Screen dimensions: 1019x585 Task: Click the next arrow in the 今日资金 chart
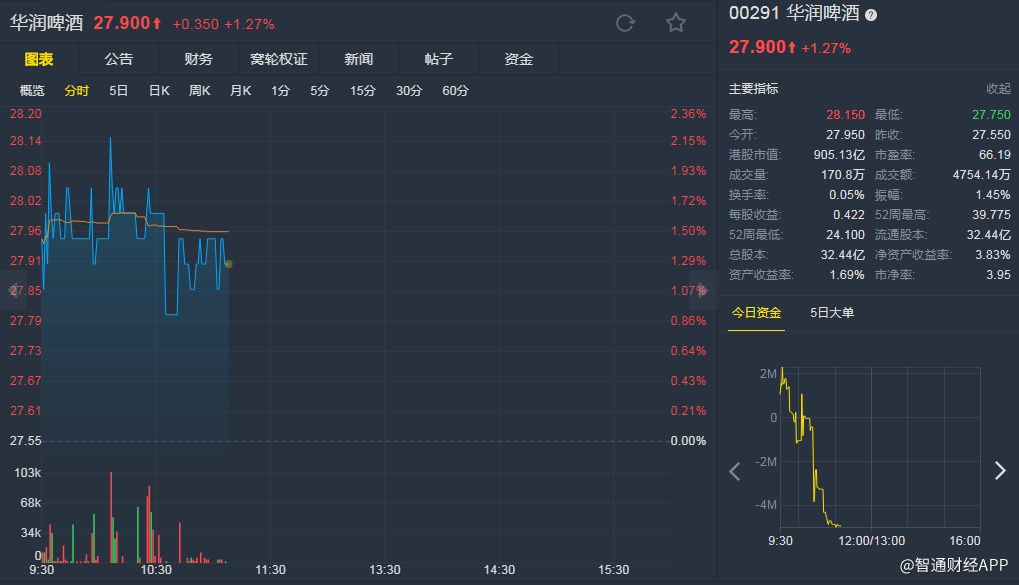(999, 471)
